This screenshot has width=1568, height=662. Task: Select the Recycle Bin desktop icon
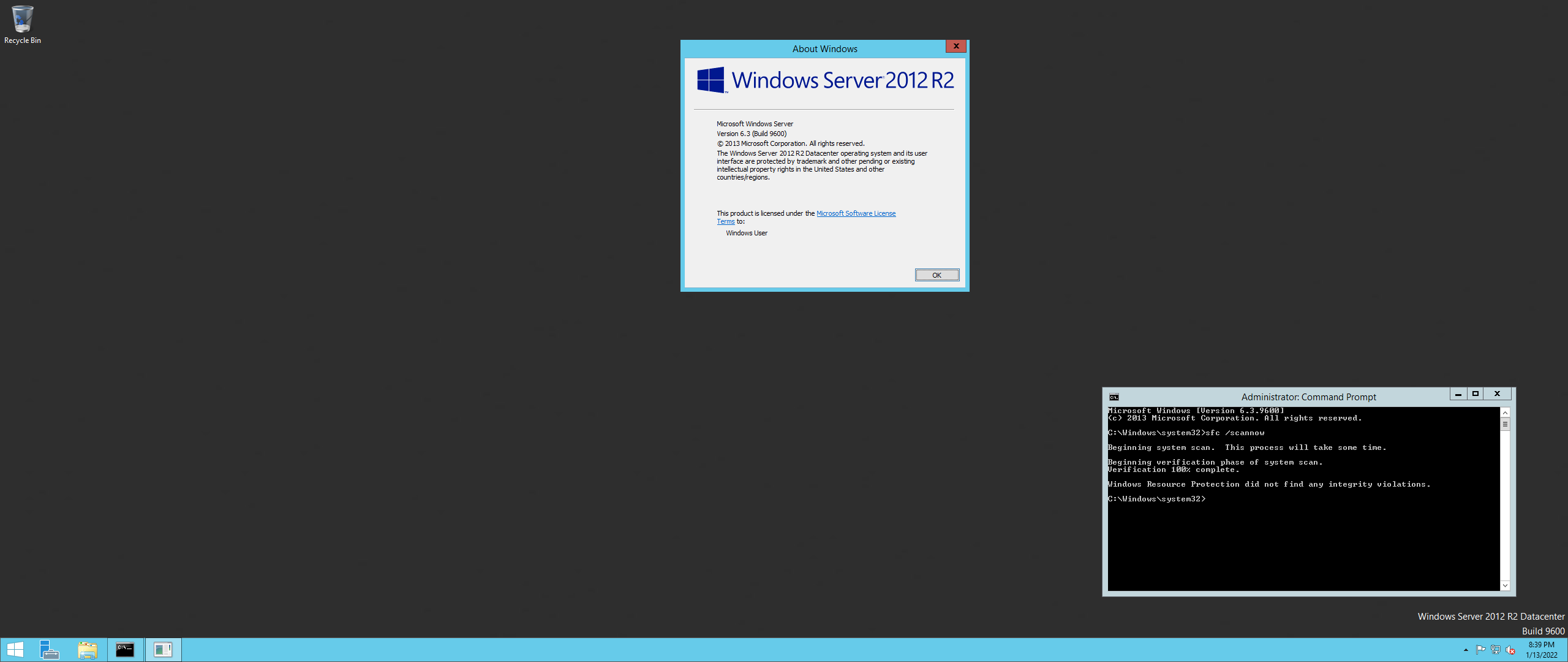pos(22,25)
